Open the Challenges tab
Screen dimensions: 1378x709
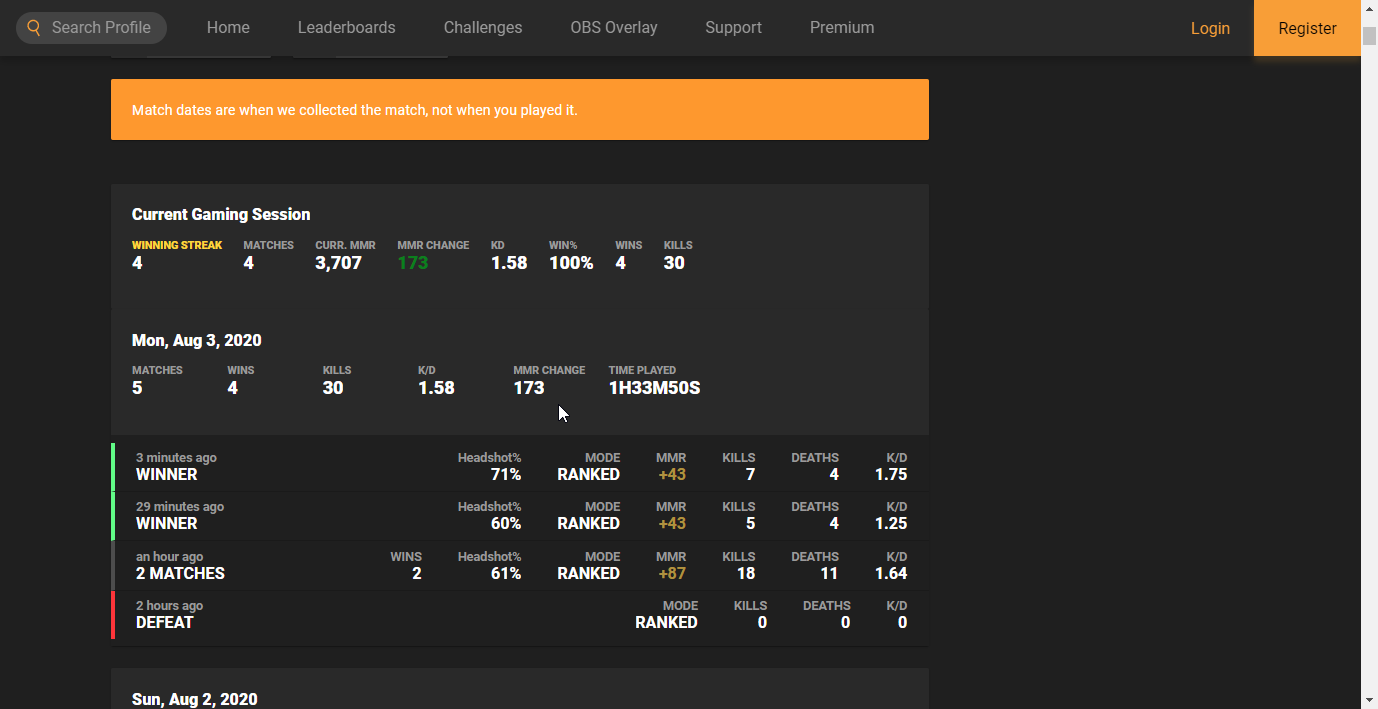coord(483,28)
